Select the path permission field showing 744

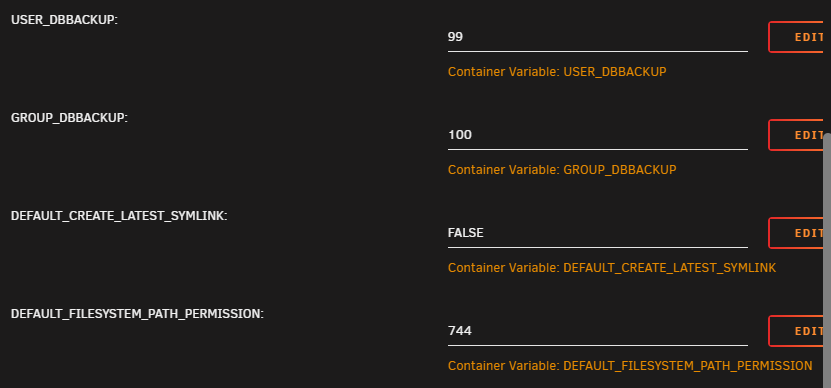pyautogui.click(x=598, y=331)
